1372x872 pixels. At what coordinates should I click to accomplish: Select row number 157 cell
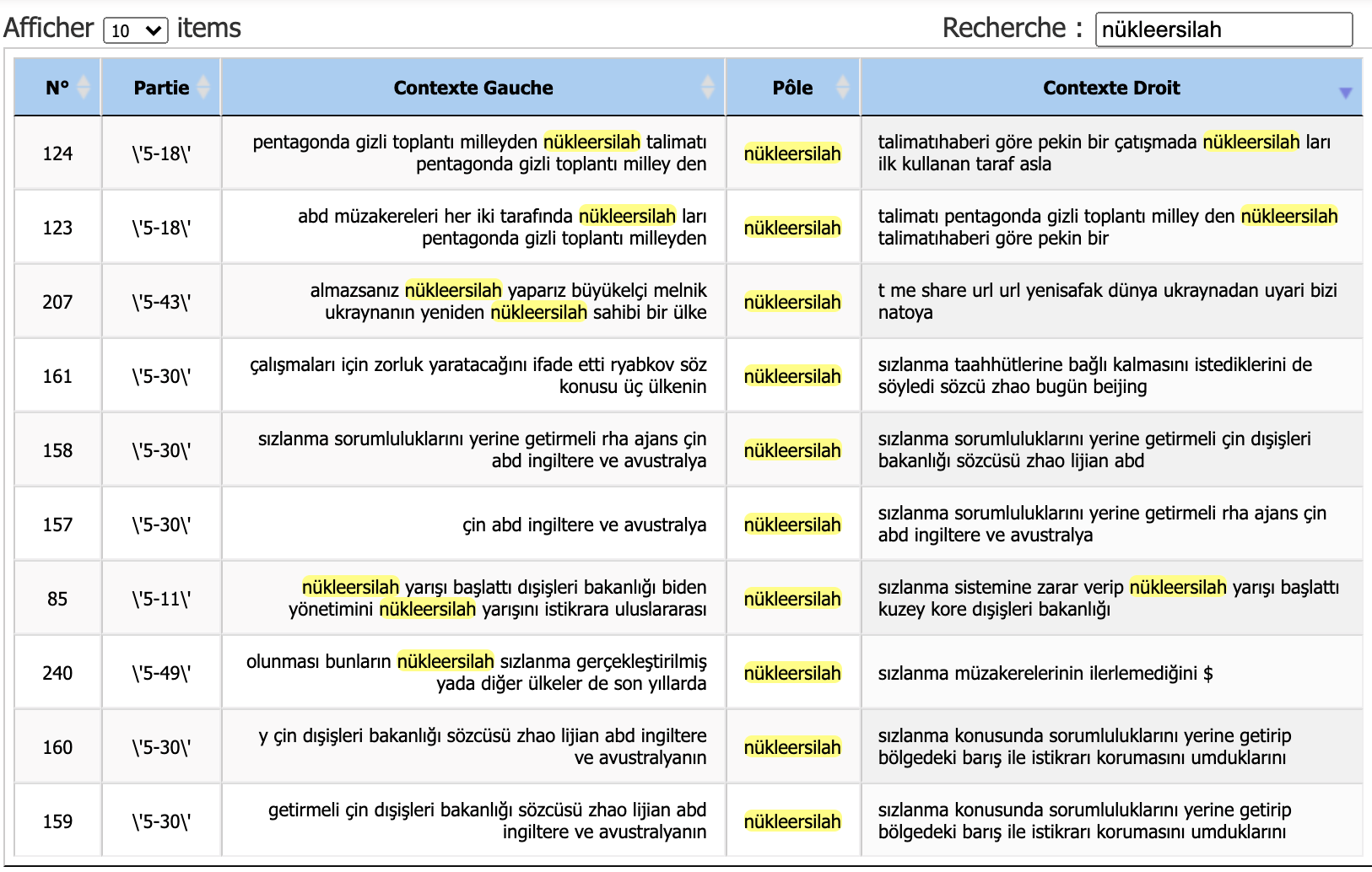click(57, 525)
